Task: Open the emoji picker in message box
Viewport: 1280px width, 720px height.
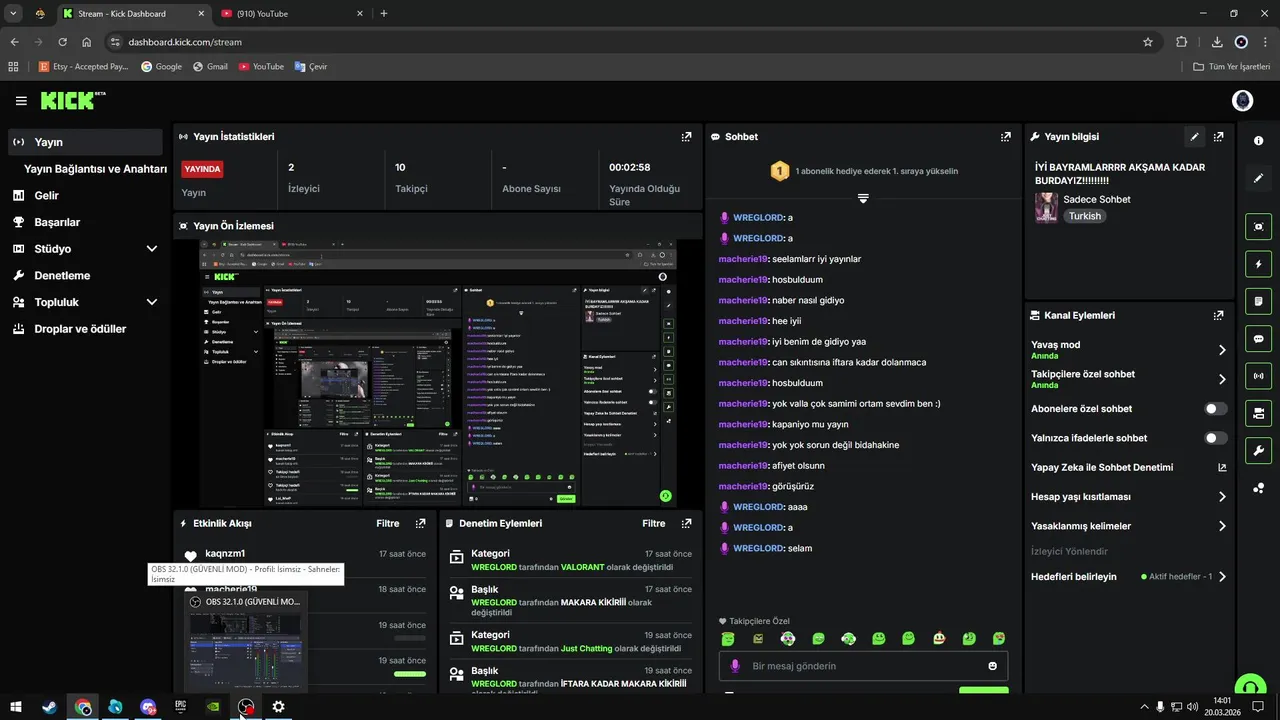Action: tap(993, 666)
